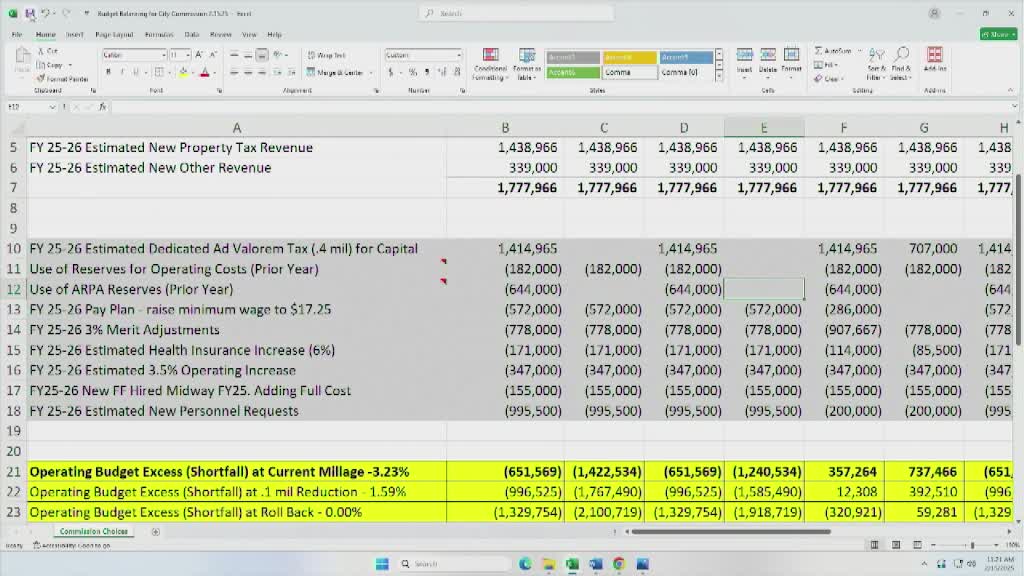
Task: Select the Commission Choices sheet tab
Action: (x=93, y=532)
